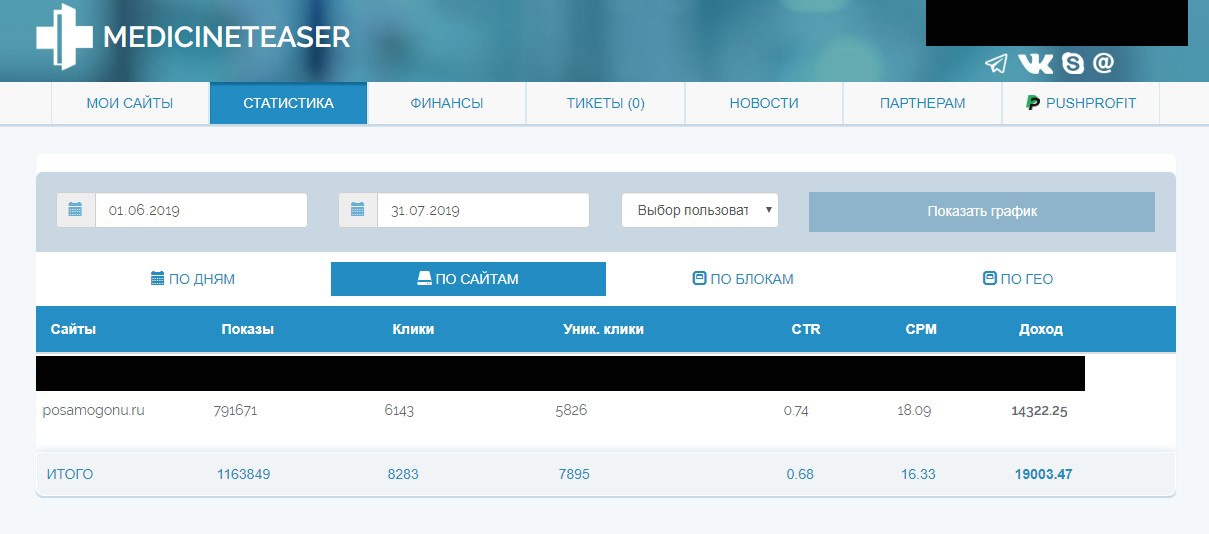This screenshot has width=1209, height=534.
Task: Click the Уник. клики column header
Action: 603,329
